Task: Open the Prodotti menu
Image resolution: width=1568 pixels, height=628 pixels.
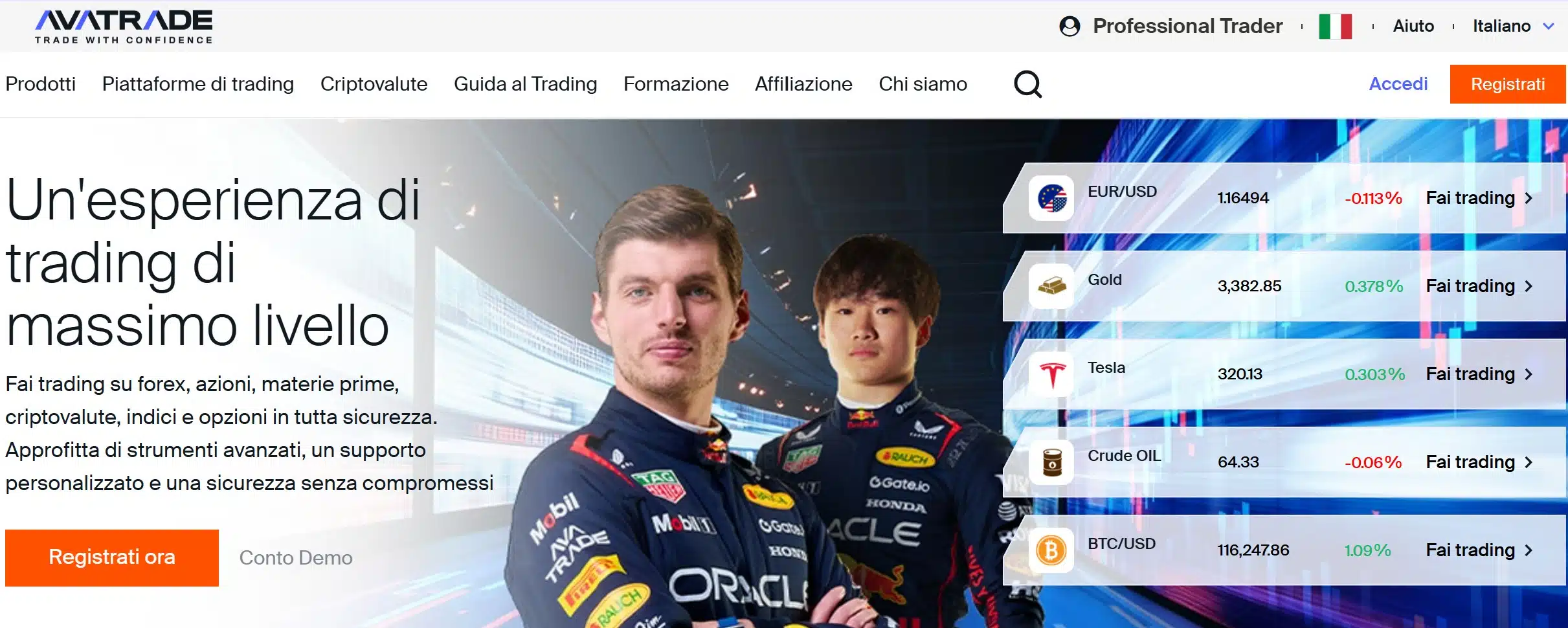Action: point(41,84)
